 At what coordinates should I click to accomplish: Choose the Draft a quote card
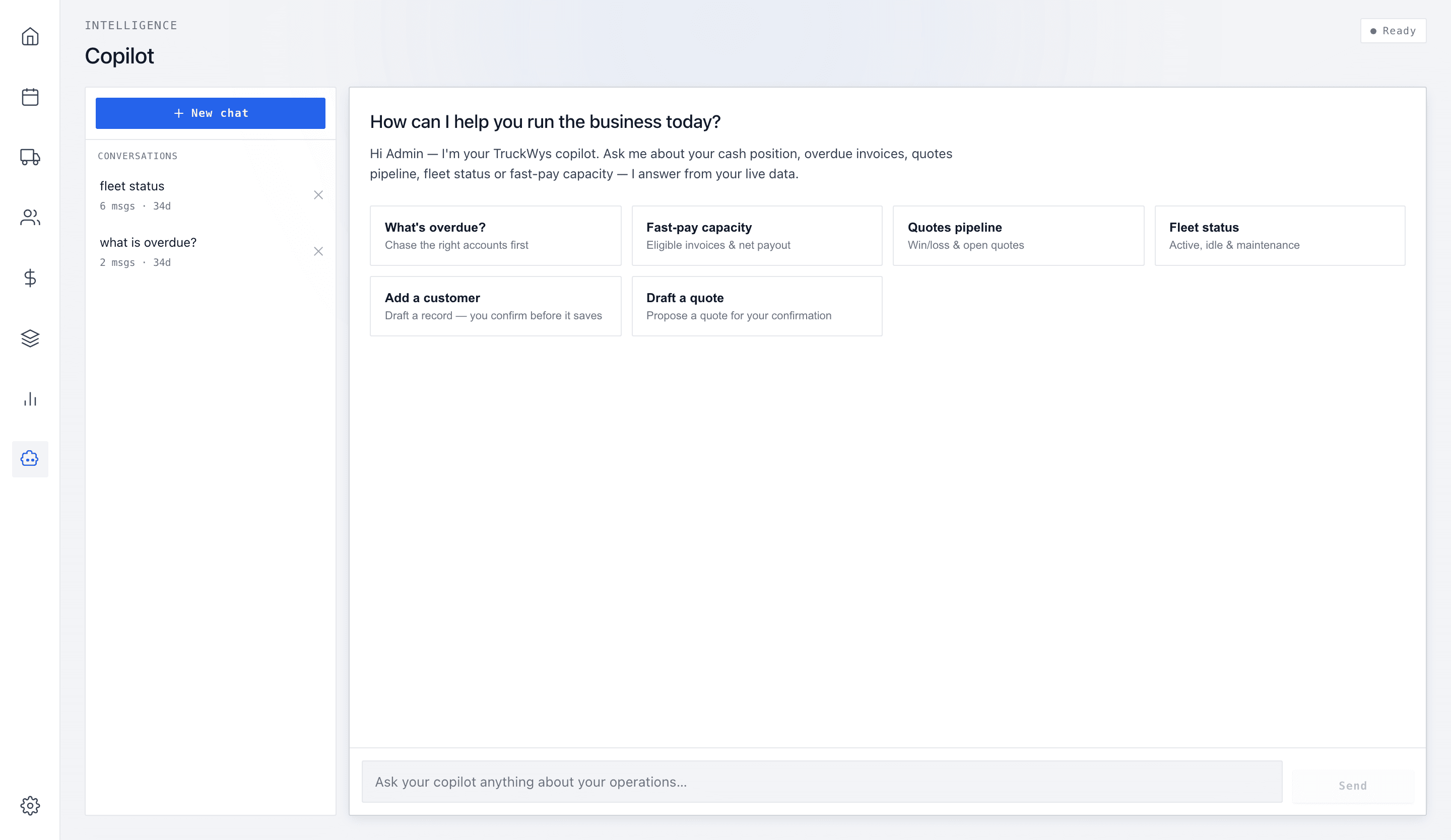757,306
